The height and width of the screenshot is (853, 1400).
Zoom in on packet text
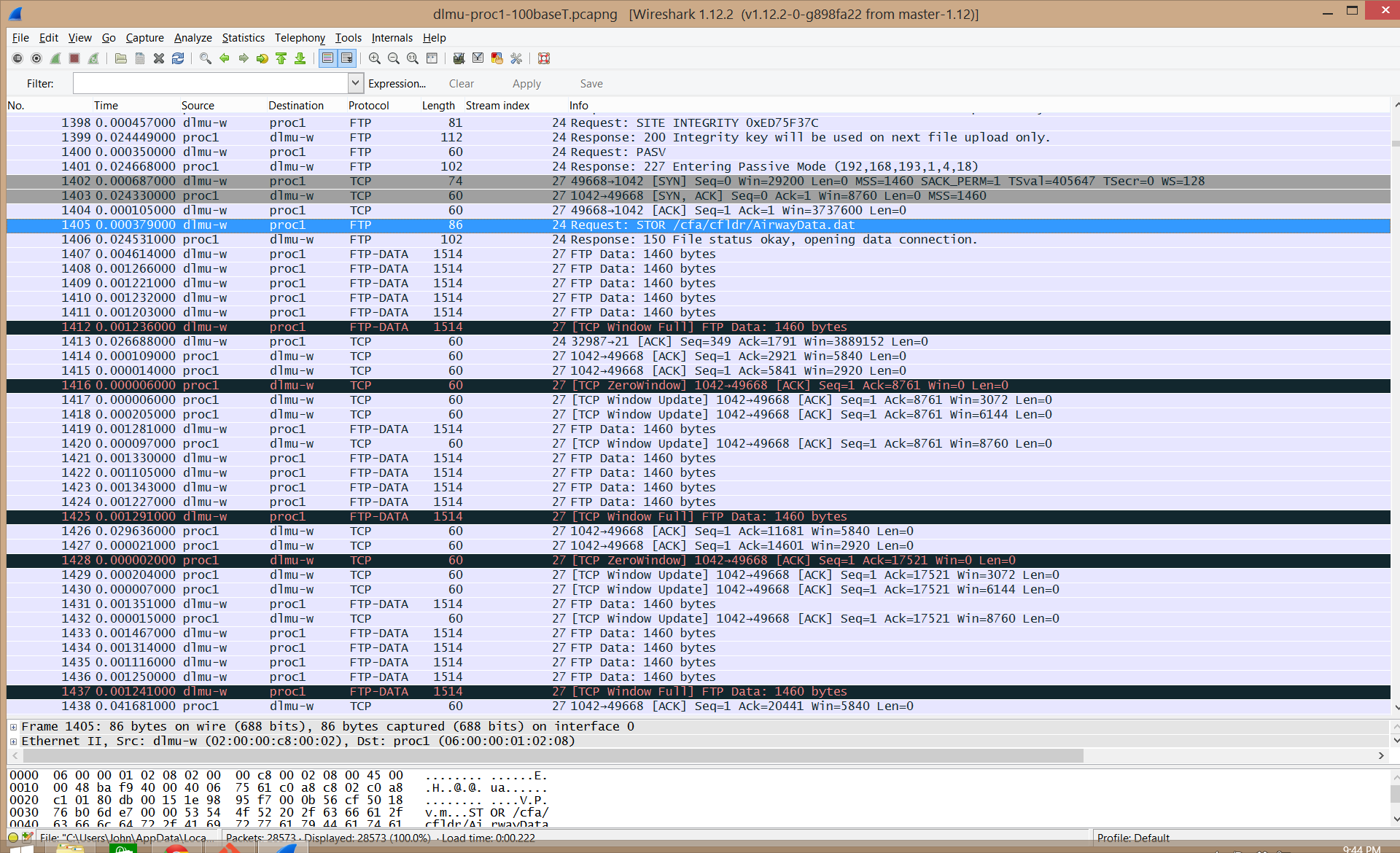pyautogui.click(x=375, y=58)
